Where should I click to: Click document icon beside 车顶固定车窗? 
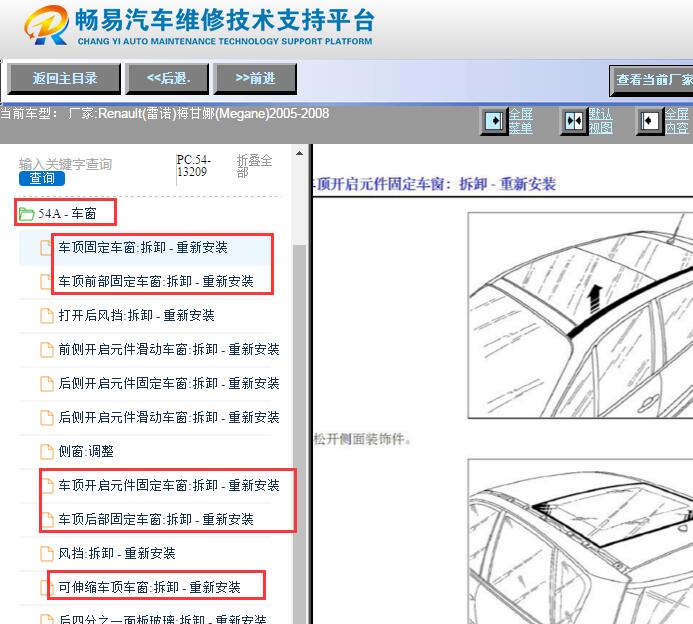point(46,248)
